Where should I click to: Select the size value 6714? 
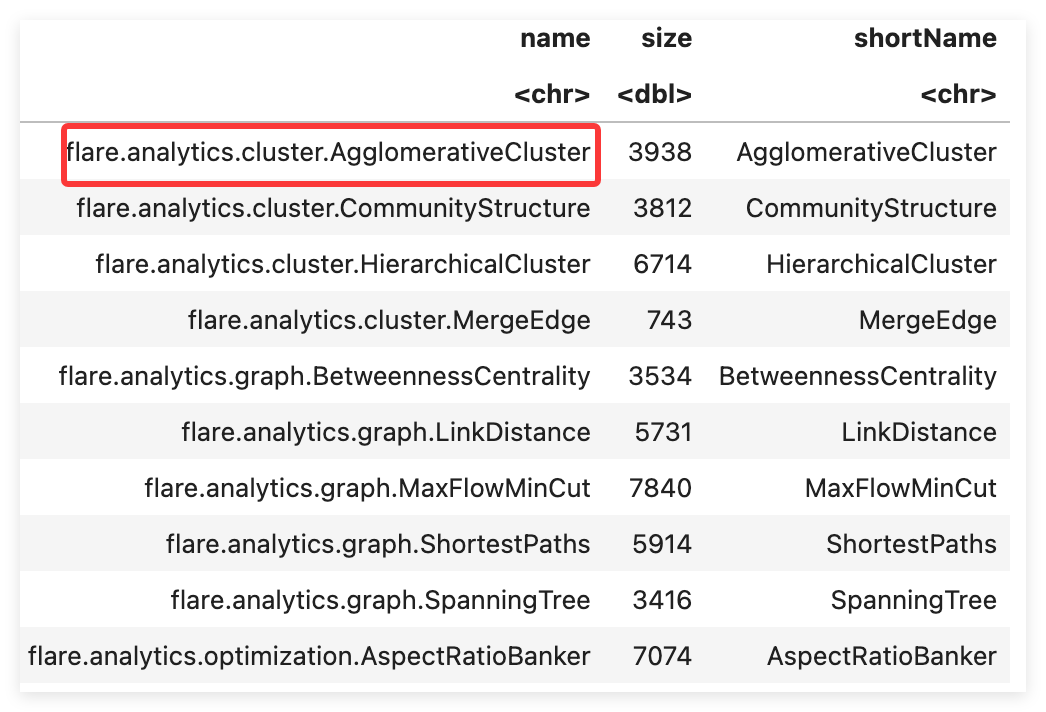pyautogui.click(x=662, y=264)
